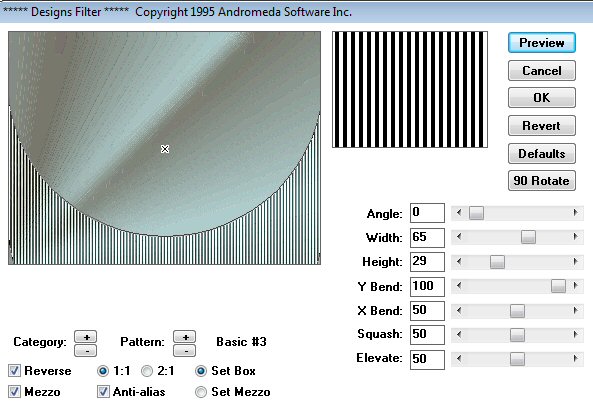The height and width of the screenshot is (410, 593).
Task: Click the Category plus stepper button
Action: pos(85,336)
